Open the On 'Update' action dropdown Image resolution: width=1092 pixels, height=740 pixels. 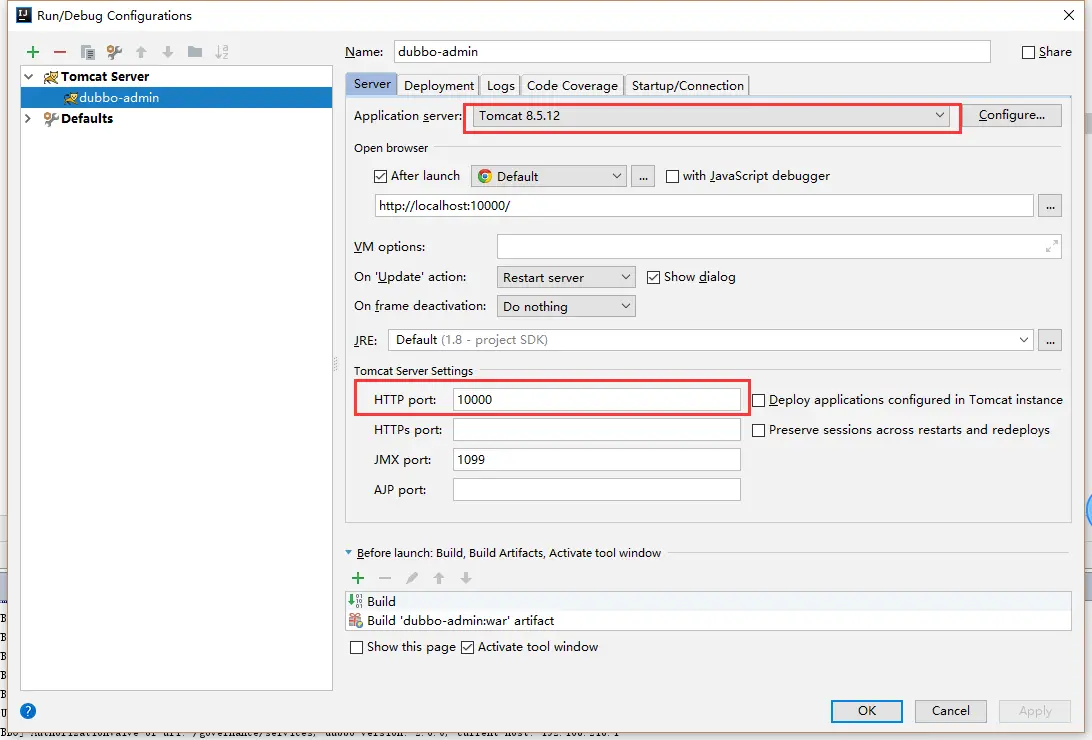[566, 277]
